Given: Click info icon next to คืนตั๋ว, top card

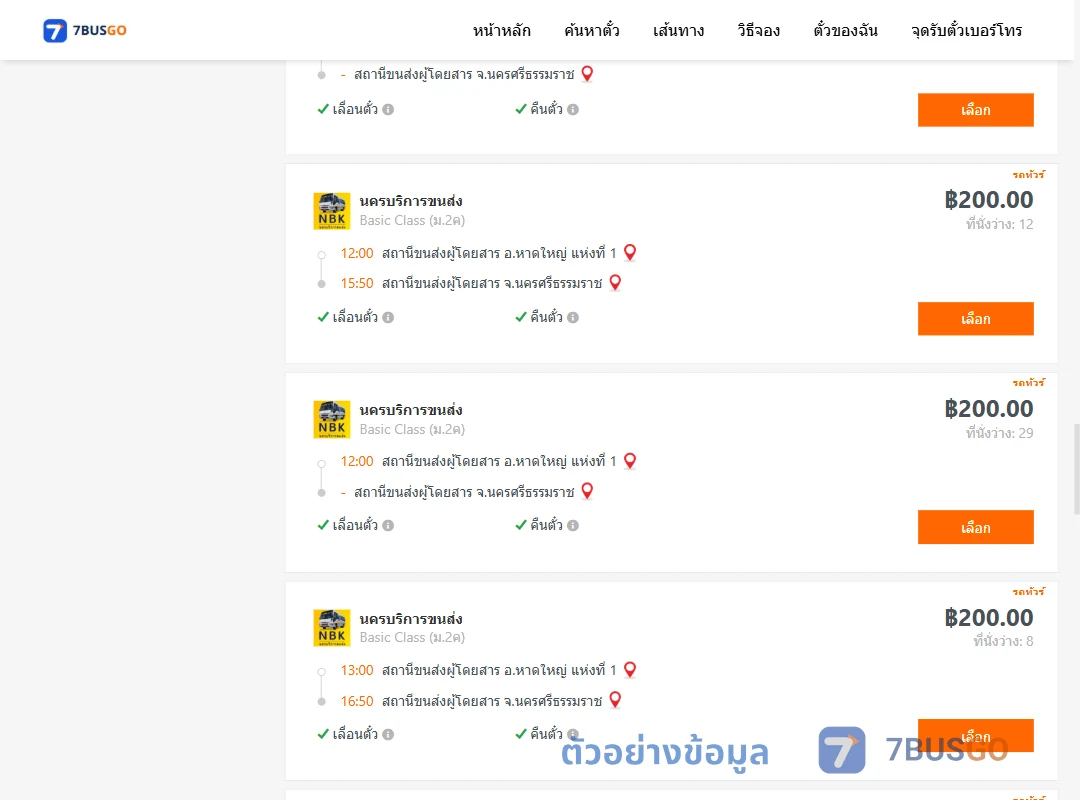Looking at the screenshot, I should [x=573, y=110].
